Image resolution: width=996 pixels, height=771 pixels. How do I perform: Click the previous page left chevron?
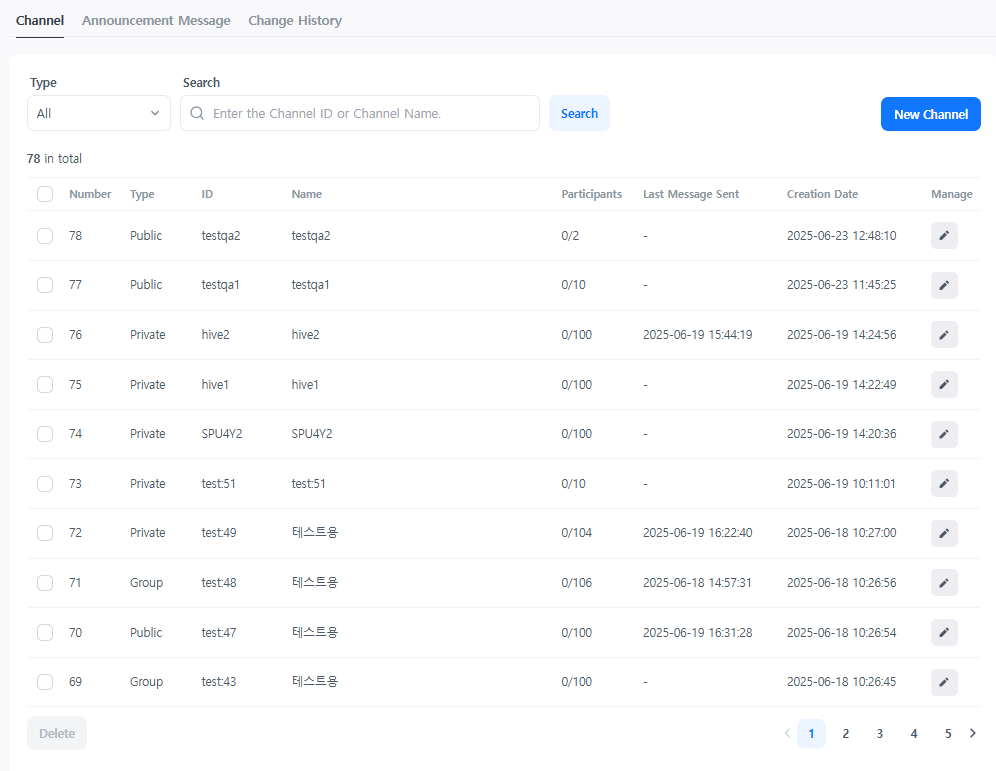coord(787,733)
